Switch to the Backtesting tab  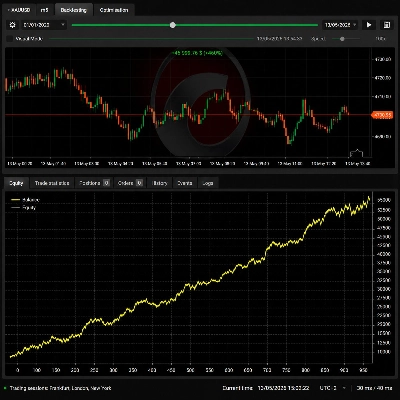pos(73,10)
